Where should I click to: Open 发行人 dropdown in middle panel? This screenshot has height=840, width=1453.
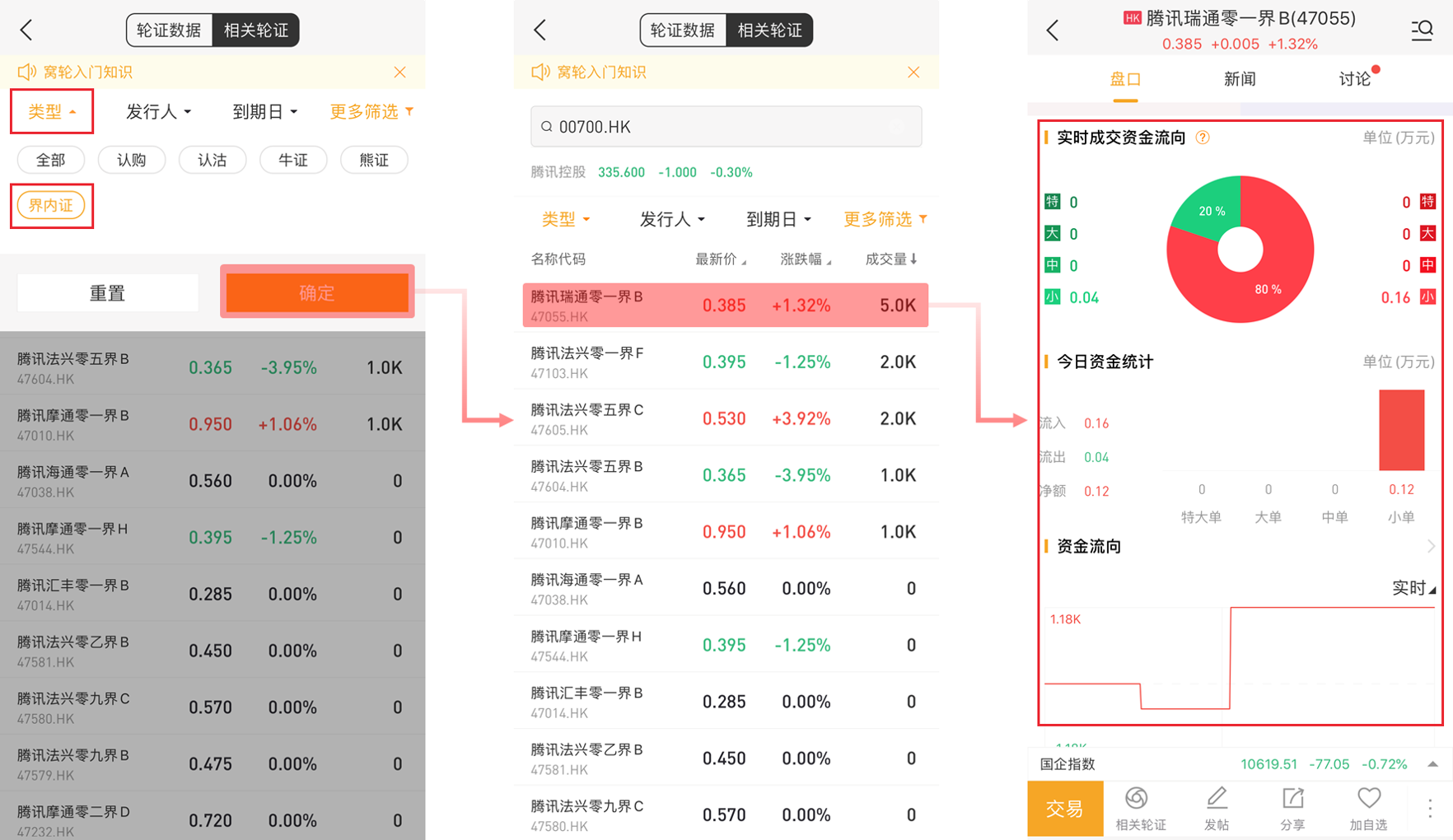tap(672, 219)
